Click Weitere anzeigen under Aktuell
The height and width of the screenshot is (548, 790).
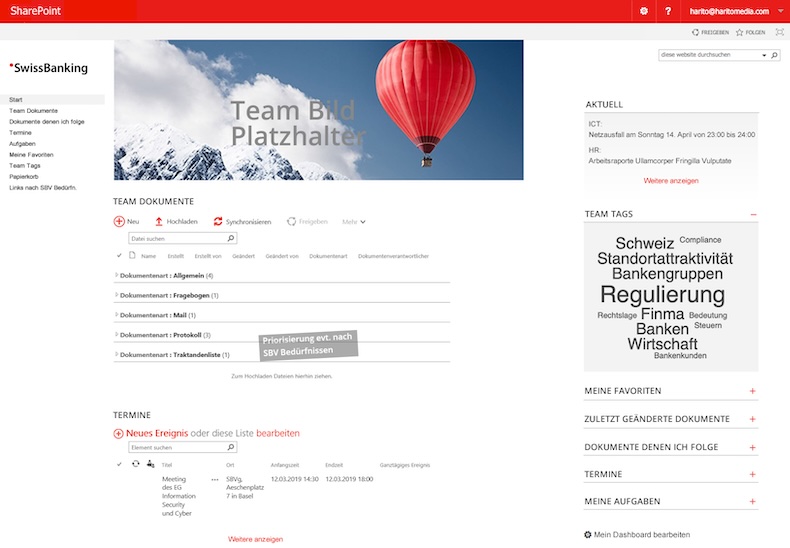(x=671, y=181)
